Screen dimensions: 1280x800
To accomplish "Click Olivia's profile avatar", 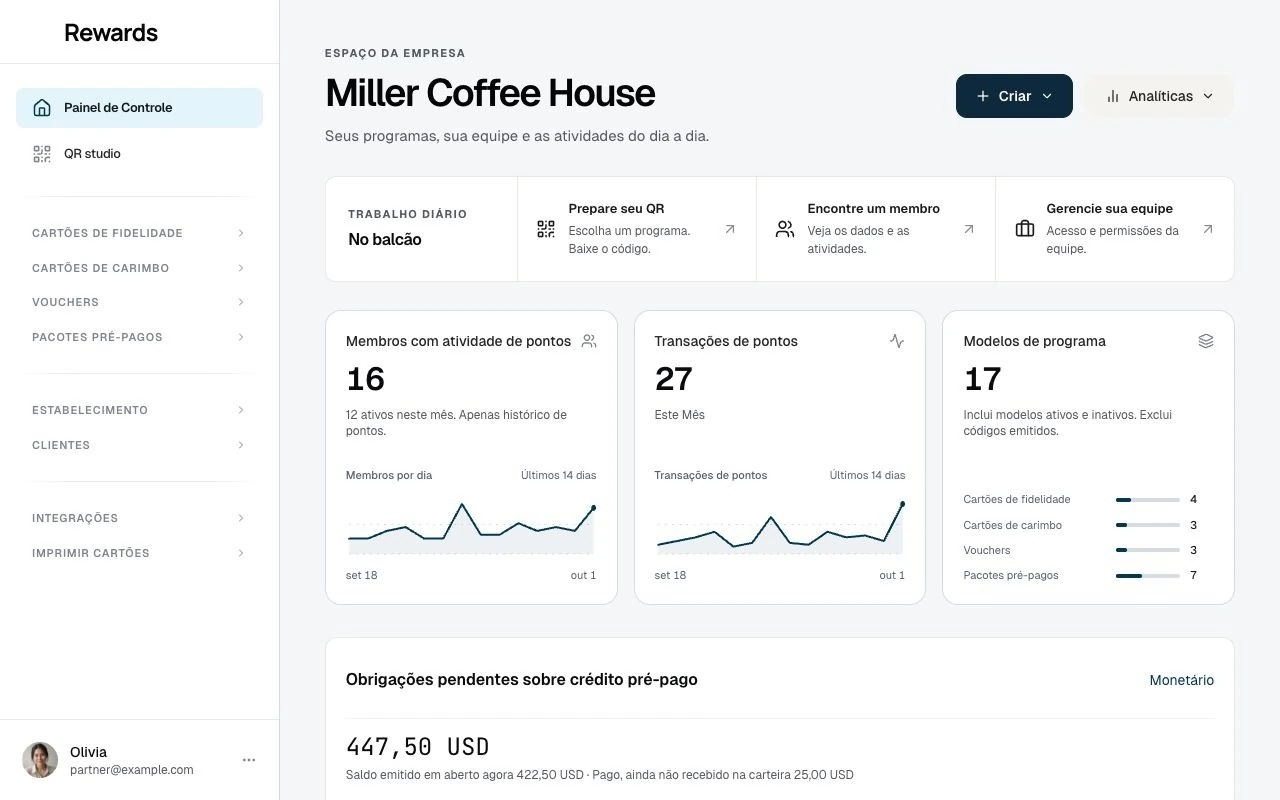I will (40, 760).
